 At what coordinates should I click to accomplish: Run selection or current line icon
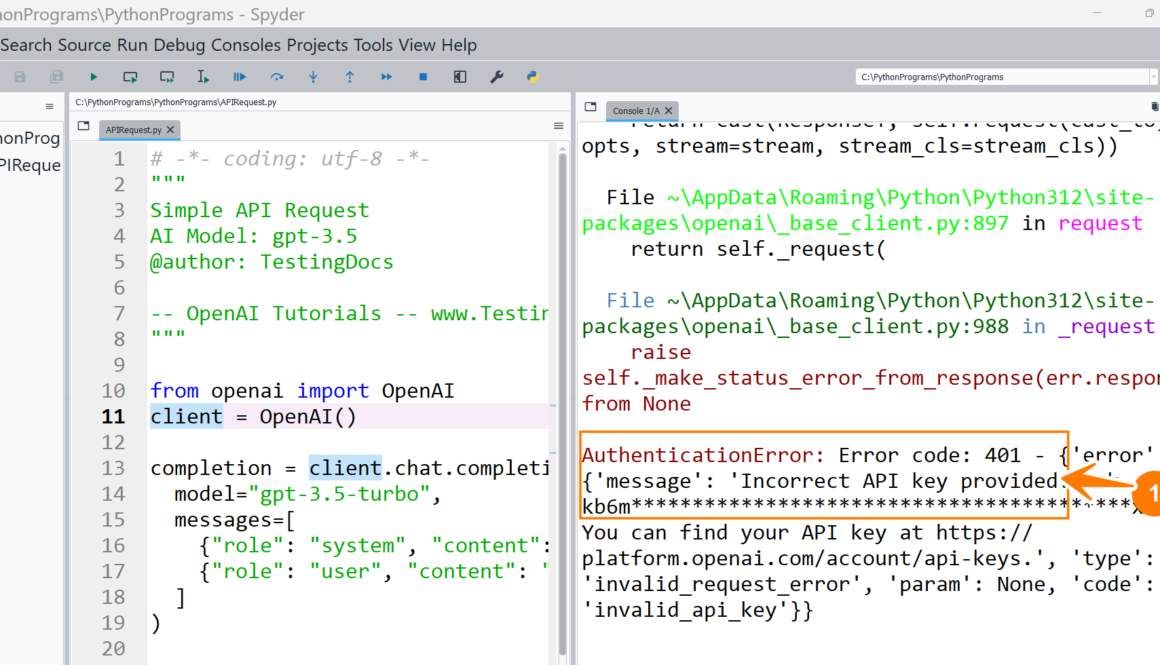(x=203, y=77)
